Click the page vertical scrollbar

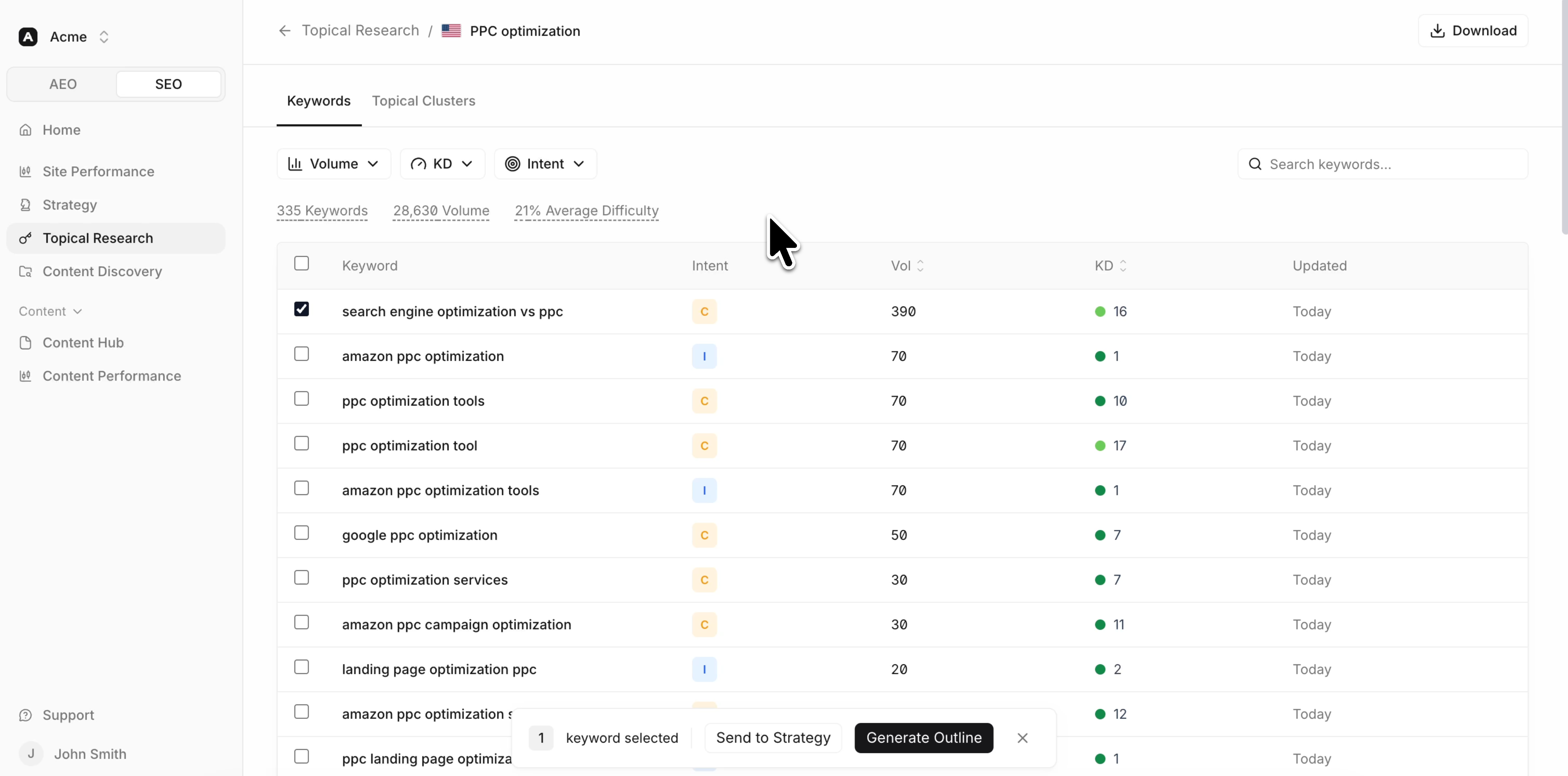[1564, 117]
